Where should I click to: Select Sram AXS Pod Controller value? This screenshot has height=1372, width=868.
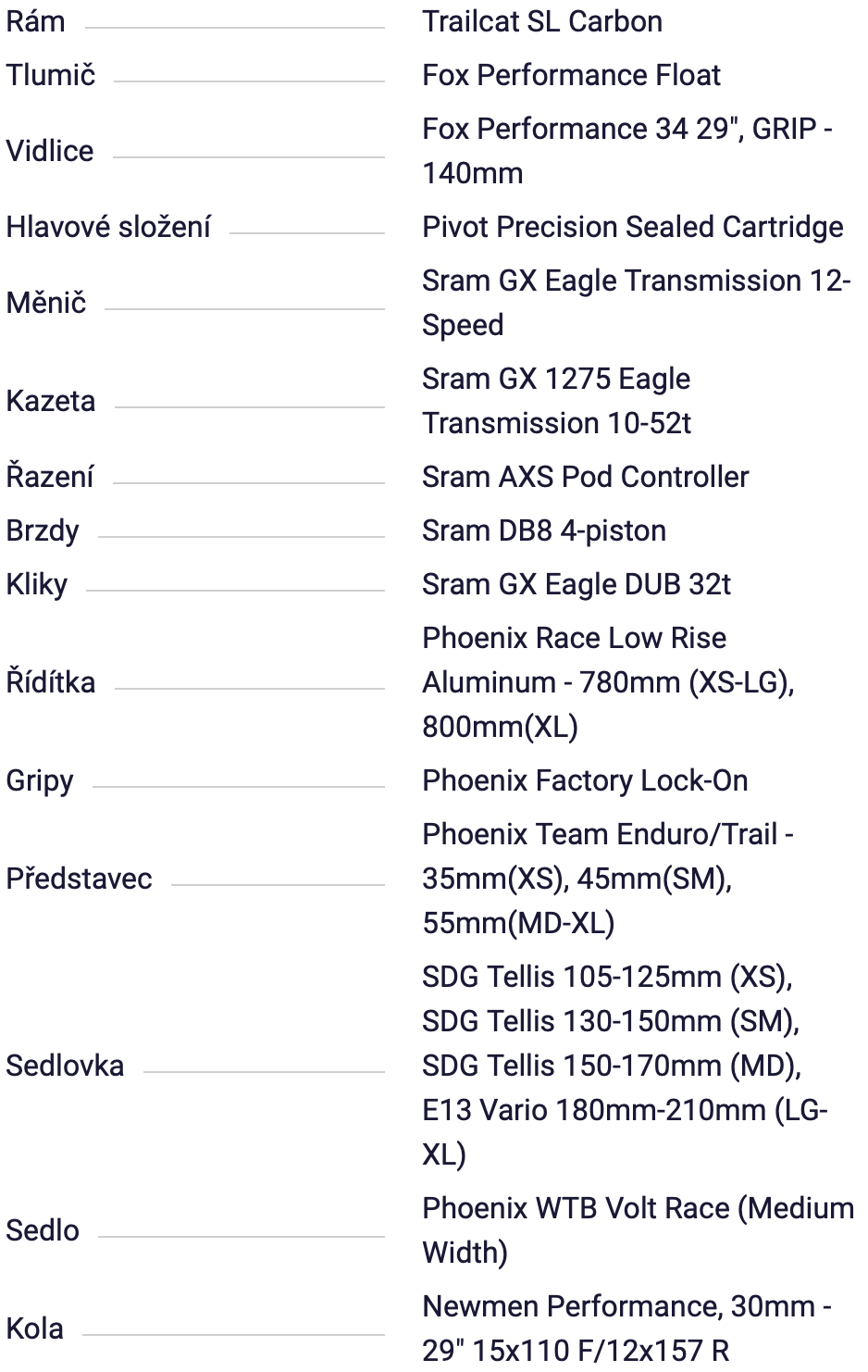[585, 477]
